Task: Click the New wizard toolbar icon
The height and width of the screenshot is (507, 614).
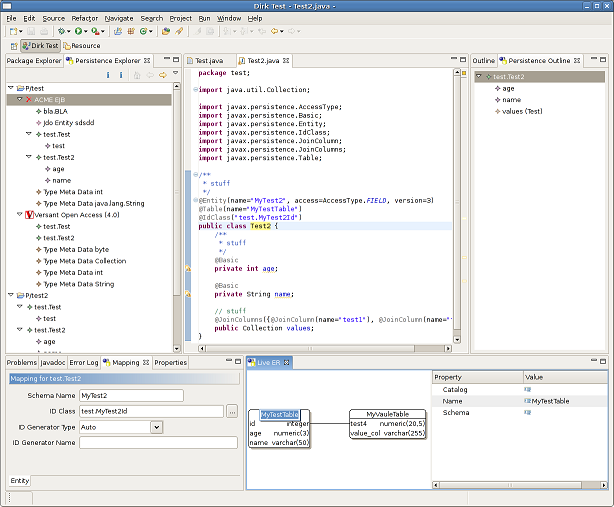Action: [x=13, y=31]
